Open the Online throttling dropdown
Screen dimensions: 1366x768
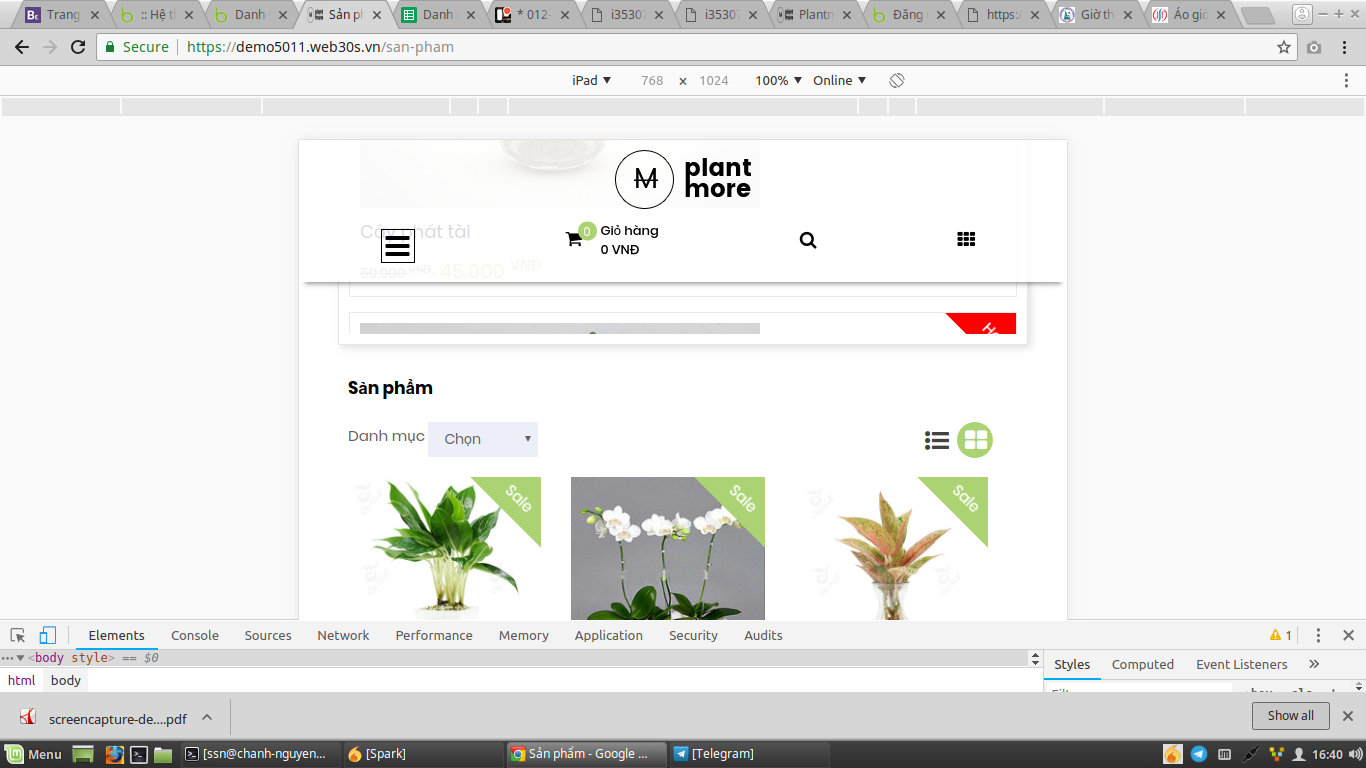pos(839,80)
